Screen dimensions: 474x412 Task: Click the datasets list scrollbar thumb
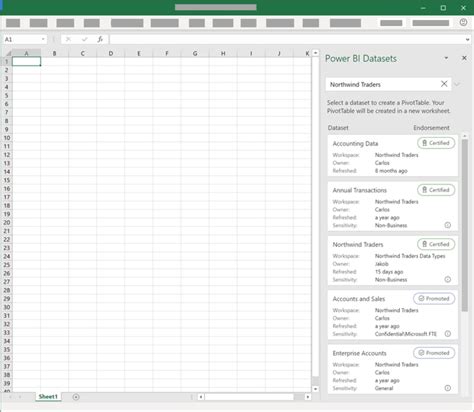point(465,225)
